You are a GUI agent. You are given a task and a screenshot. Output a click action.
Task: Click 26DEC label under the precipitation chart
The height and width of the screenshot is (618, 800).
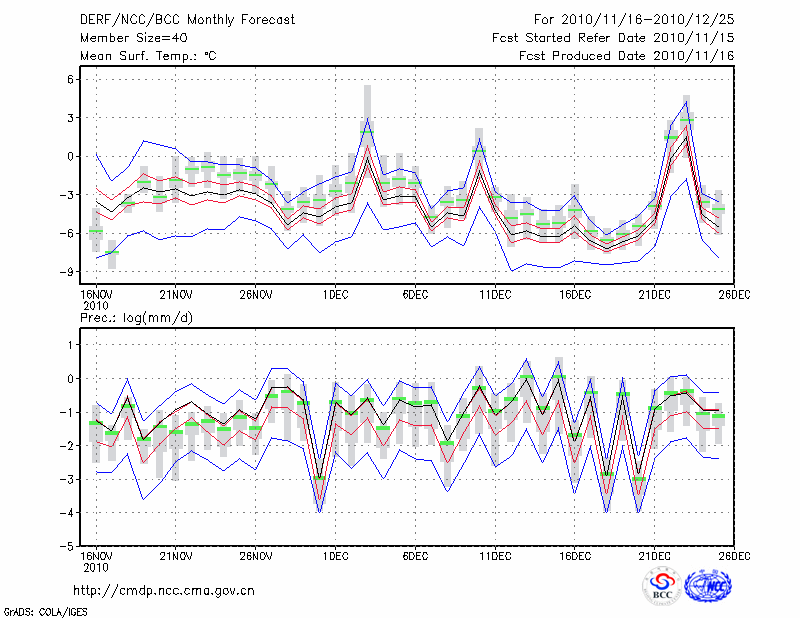[x=734, y=556]
